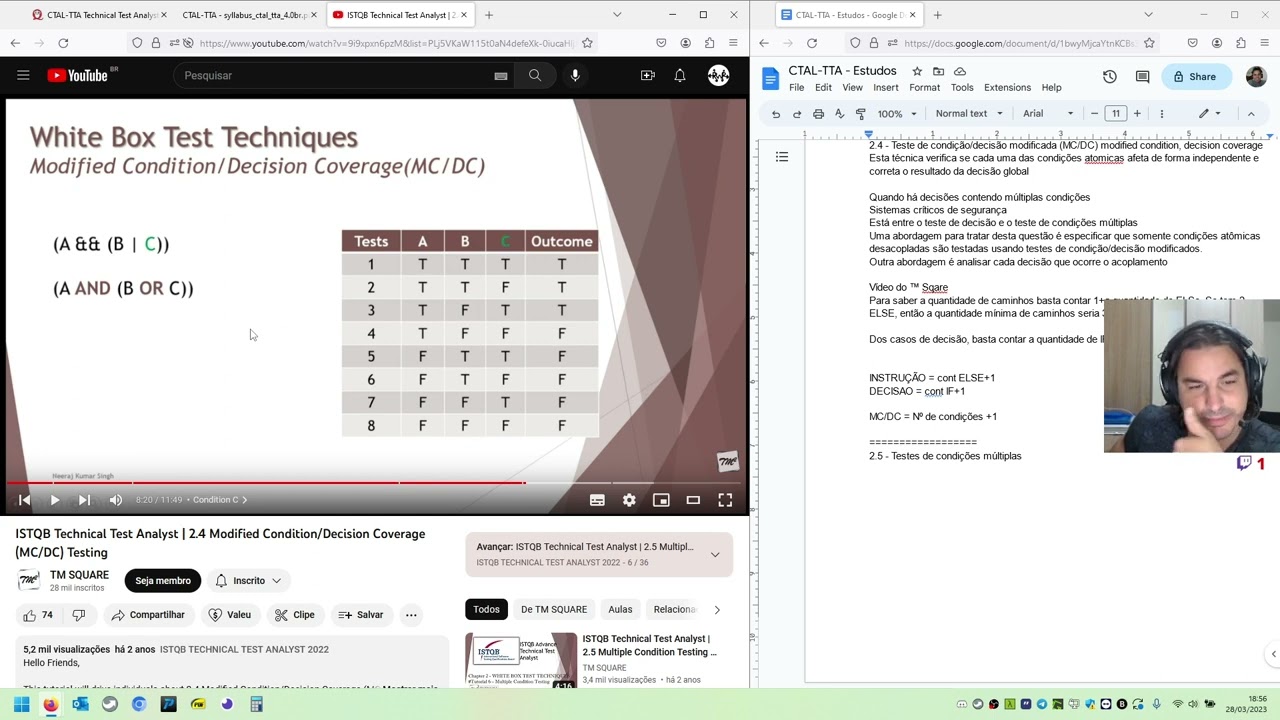The image size is (1280, 720).
Task: Click the Salvar button
Action: [361, 615]
